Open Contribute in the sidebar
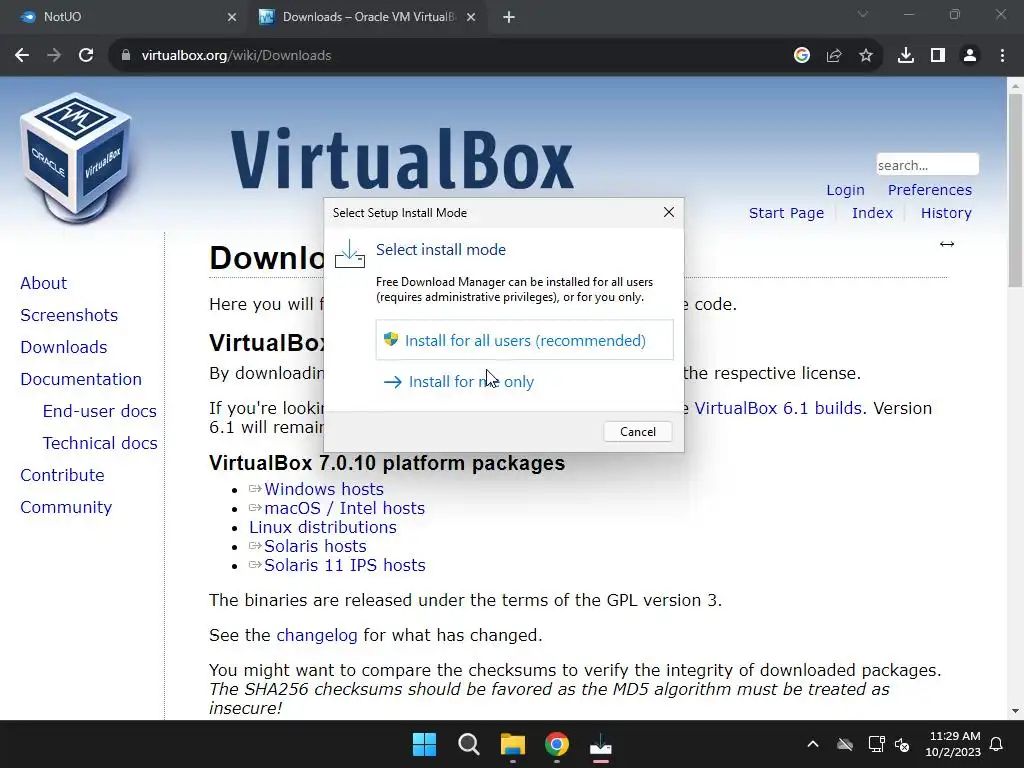This screenshot has width=1024, height=768. click(63, 475)
